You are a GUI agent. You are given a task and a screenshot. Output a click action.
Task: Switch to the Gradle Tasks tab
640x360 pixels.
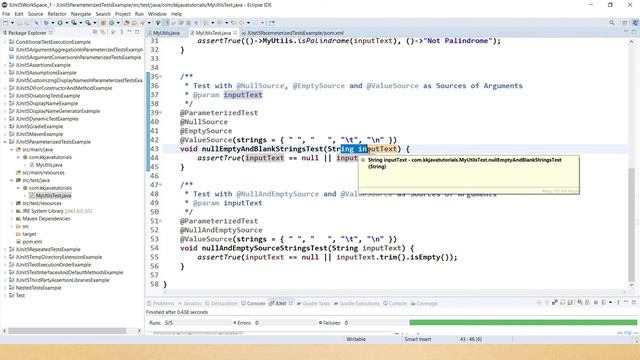pos(313,303)
